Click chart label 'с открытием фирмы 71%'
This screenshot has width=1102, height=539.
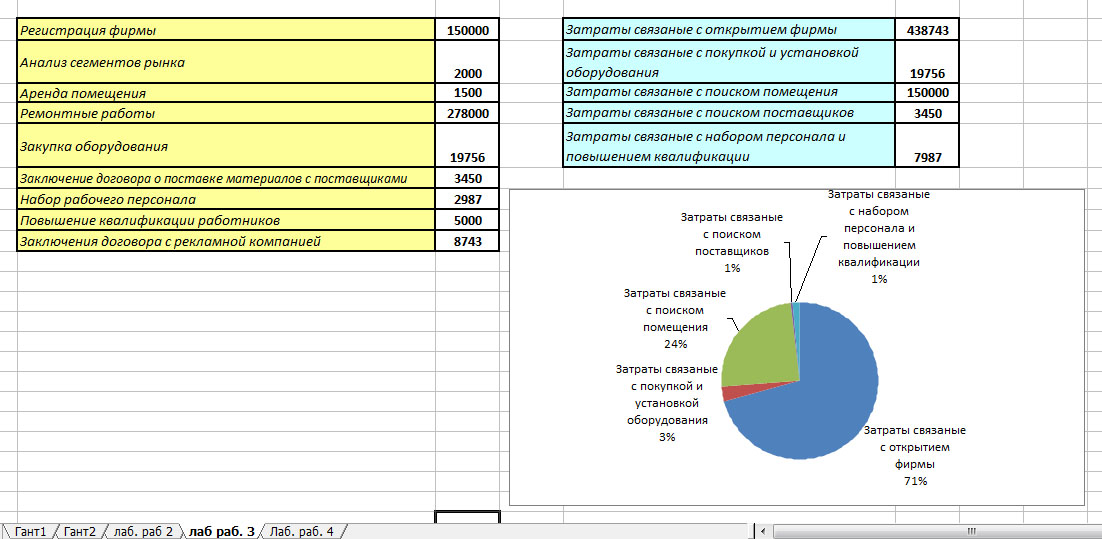tap(914, 455)
